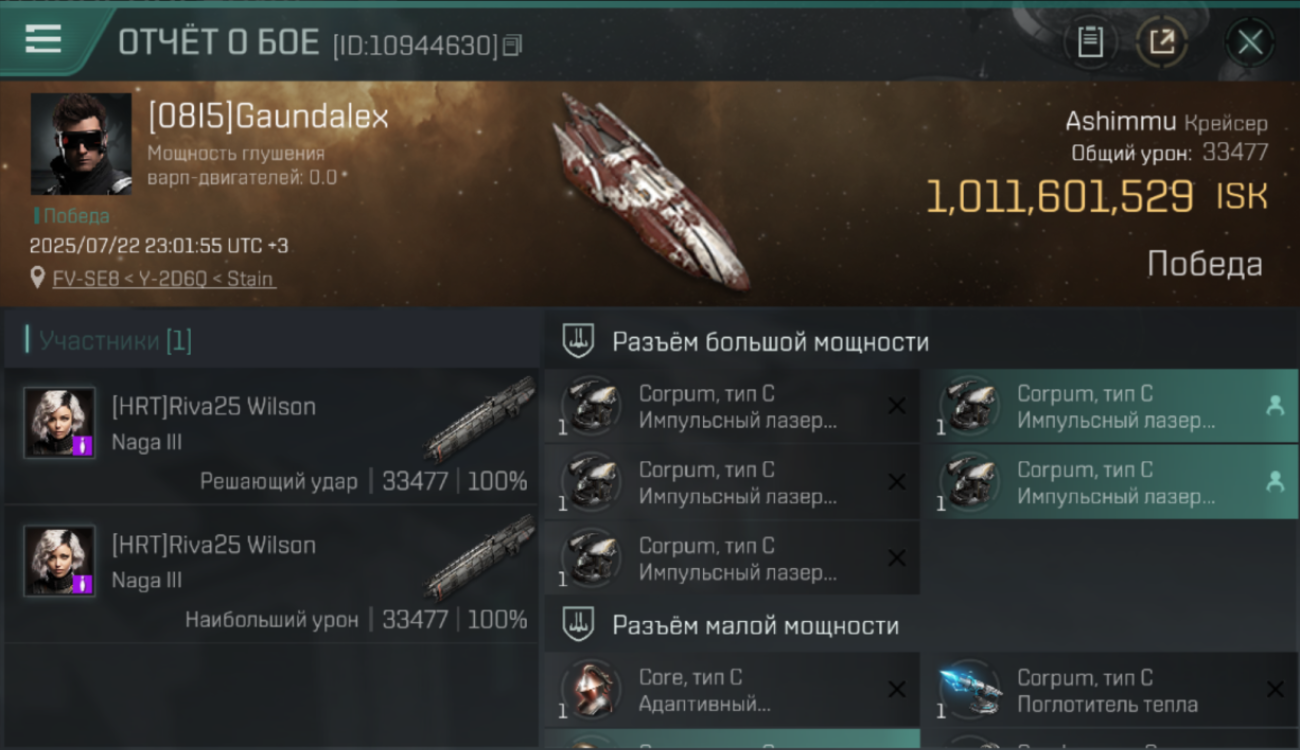Click the Naga III ship icon in the Решающий удар row
Viewport: 1300px width, 750px height.
pyautogui.click(x=480, y=418)
